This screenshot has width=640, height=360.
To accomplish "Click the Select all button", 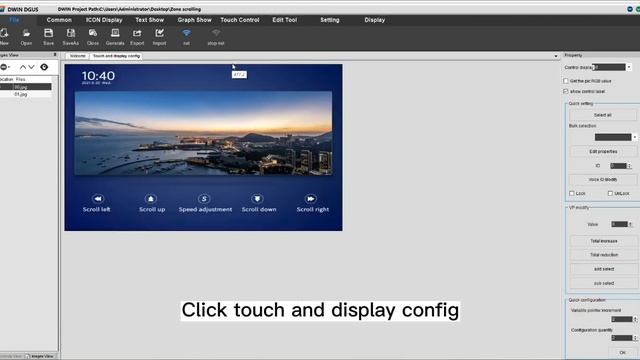I will point(603,115).
